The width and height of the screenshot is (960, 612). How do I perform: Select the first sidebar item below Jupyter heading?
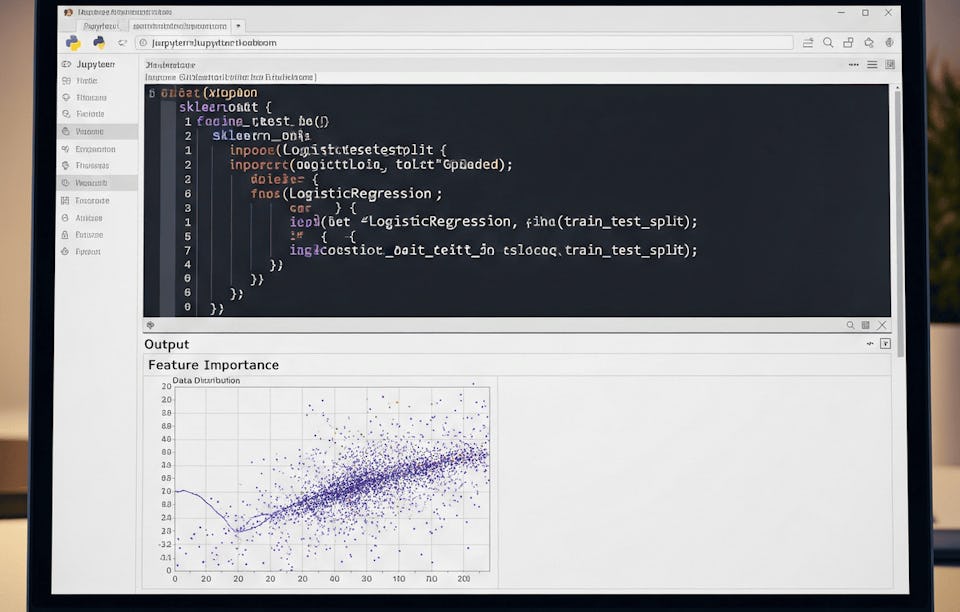coord(87,81)
